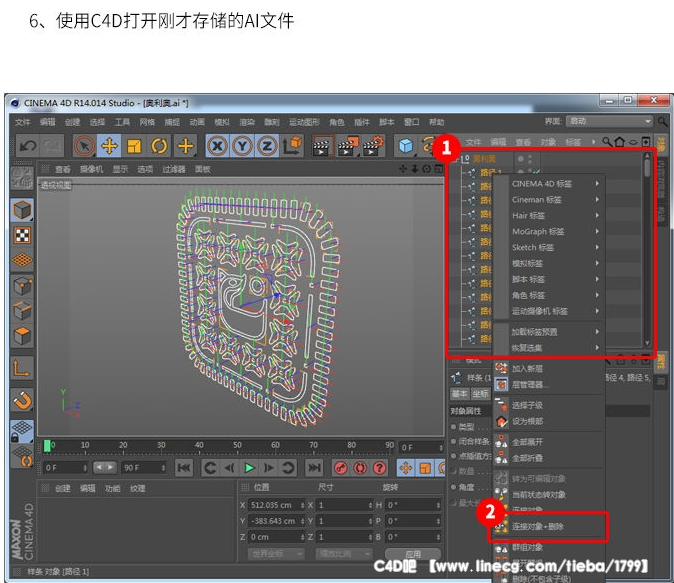Image resolution: width=674 pixels, height=583 pixels.
Task: Open the 运动图形 menu
Action: [x=304, y=122]
